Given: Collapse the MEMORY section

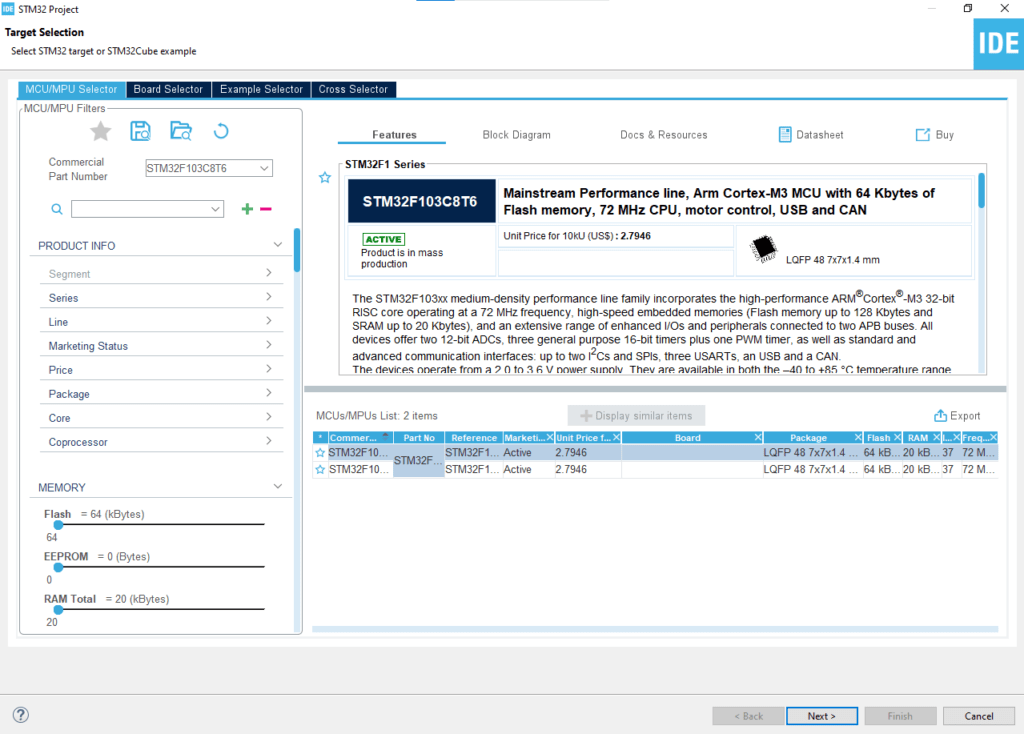Looking at the screenshot, I should 278,487.
